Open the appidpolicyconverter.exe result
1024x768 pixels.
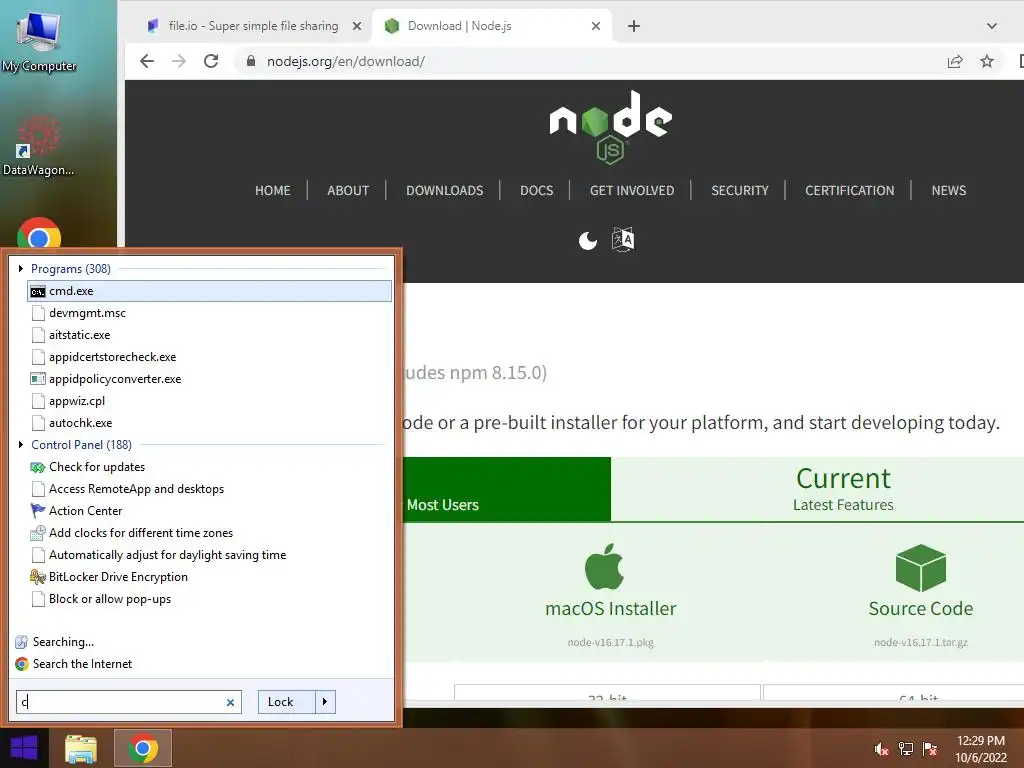click(x=115, y=379)
